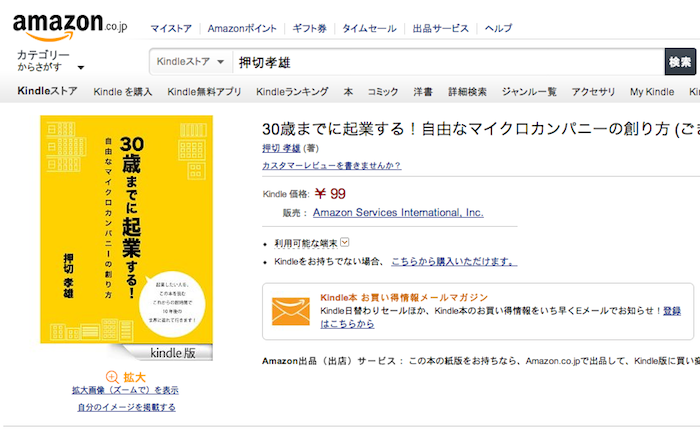
Task: Select My Kindle in nav bar
Action: (652, 92)
